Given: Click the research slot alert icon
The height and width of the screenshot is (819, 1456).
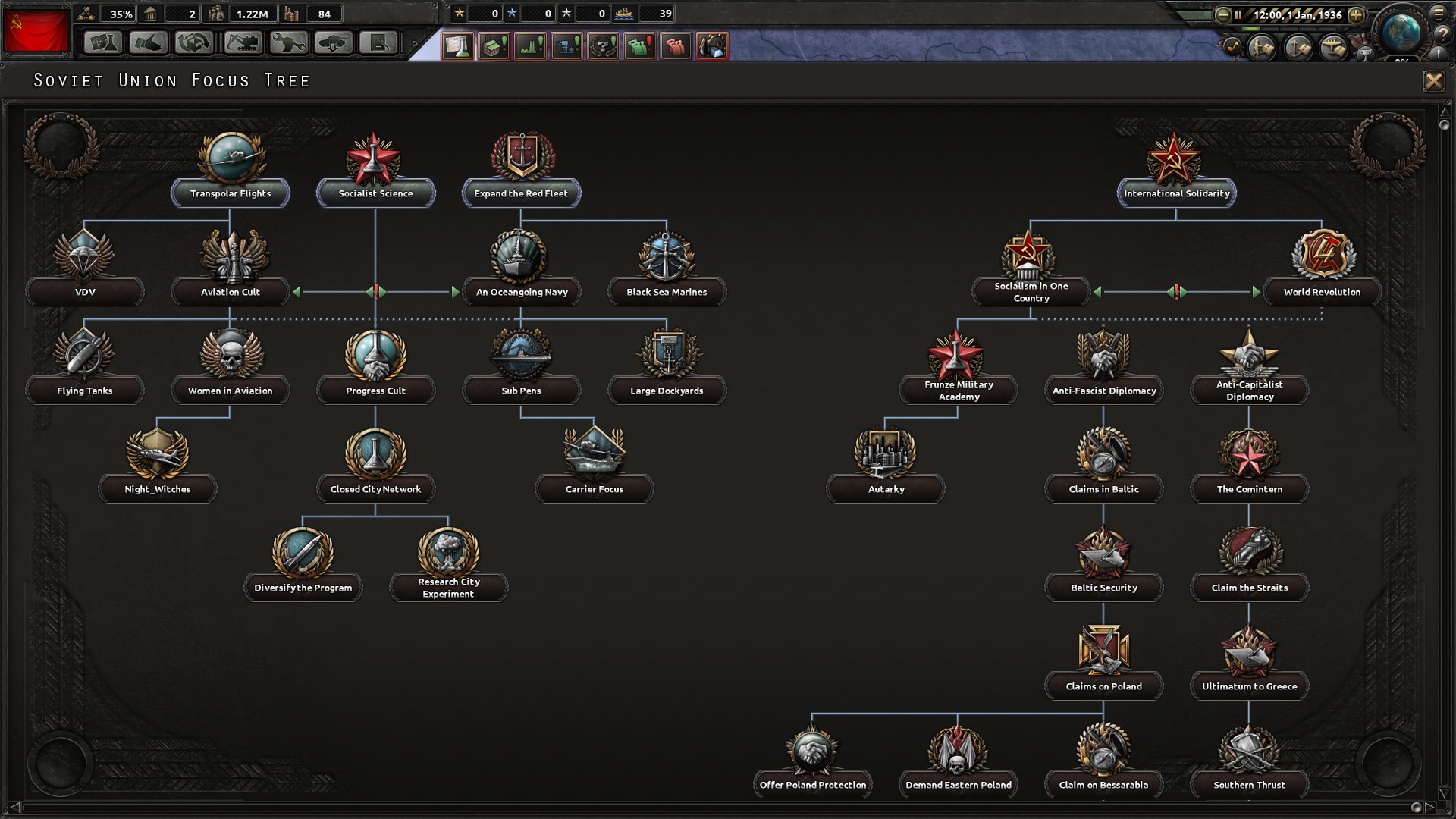Looking at the screenshot, I should (x=457, y=46).
